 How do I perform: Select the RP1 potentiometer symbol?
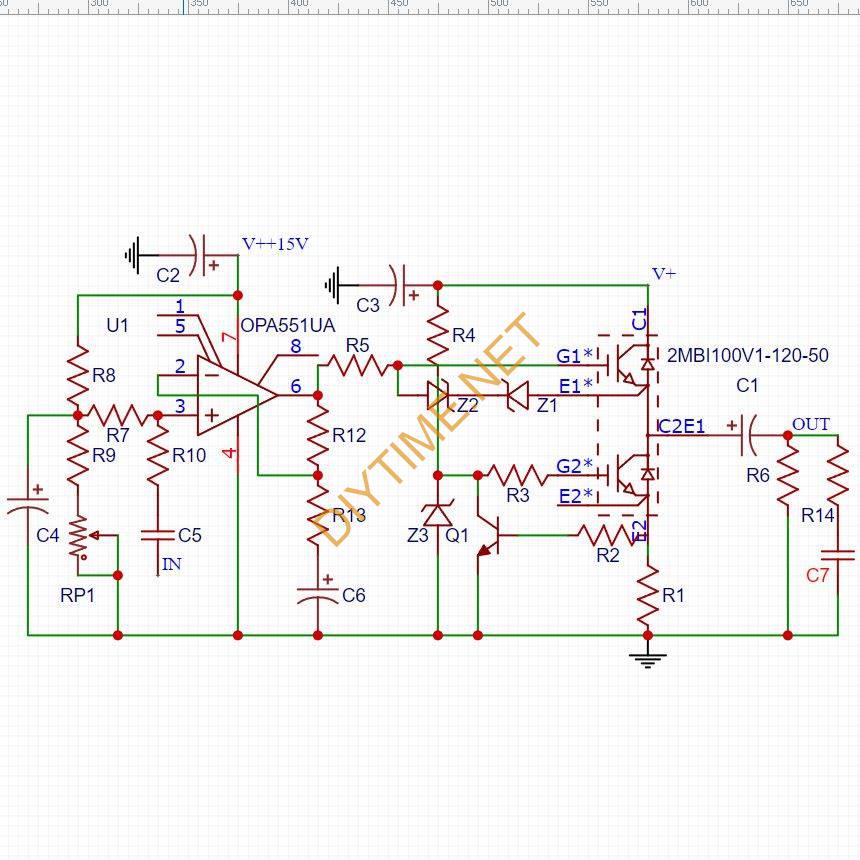(78, 537)
